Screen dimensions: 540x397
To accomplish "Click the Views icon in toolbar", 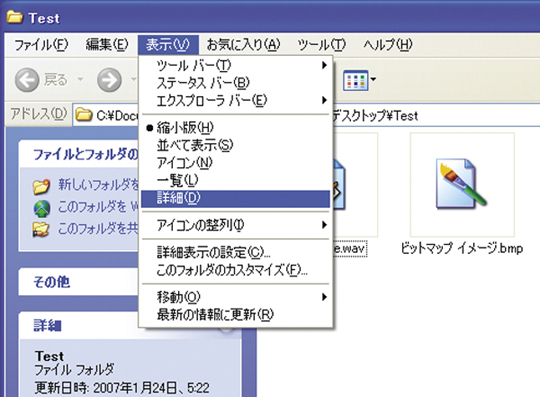I will pyautogui.click(x=355, y=81).
